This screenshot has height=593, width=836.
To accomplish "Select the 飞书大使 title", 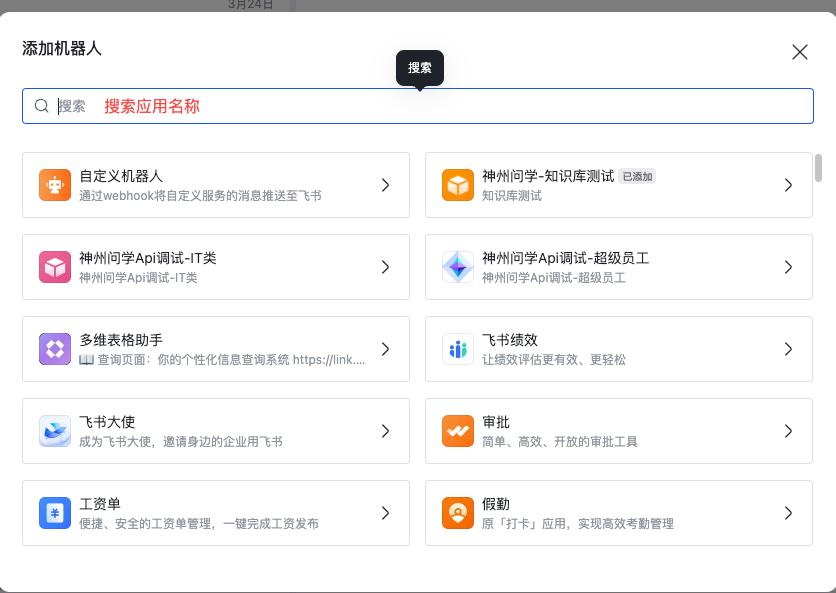I will click(107, 422).
